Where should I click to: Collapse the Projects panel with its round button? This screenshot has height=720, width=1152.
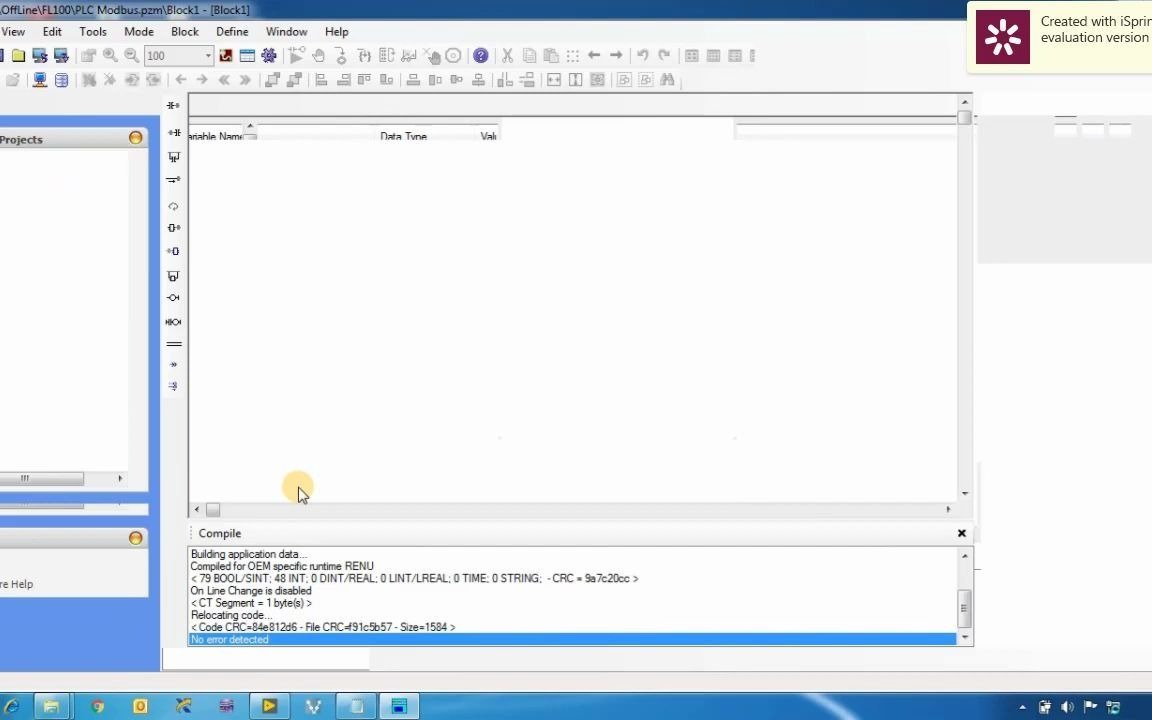point(135,139)
